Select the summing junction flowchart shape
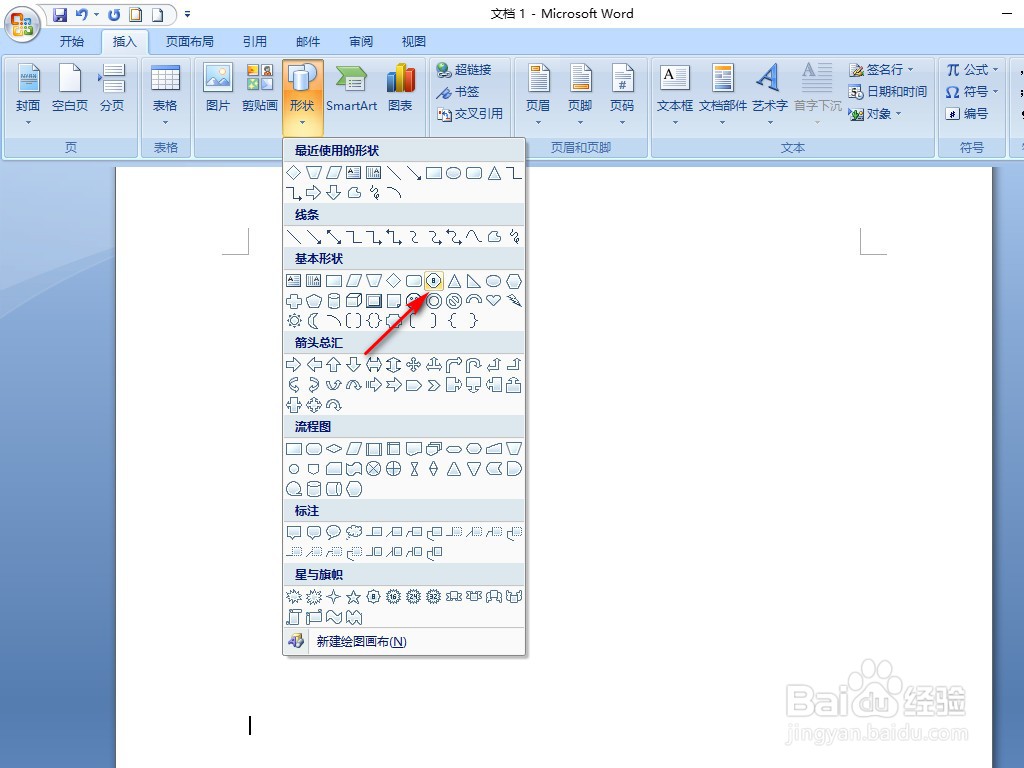This screenshot has width=1024, height=768. click(374, 468)
